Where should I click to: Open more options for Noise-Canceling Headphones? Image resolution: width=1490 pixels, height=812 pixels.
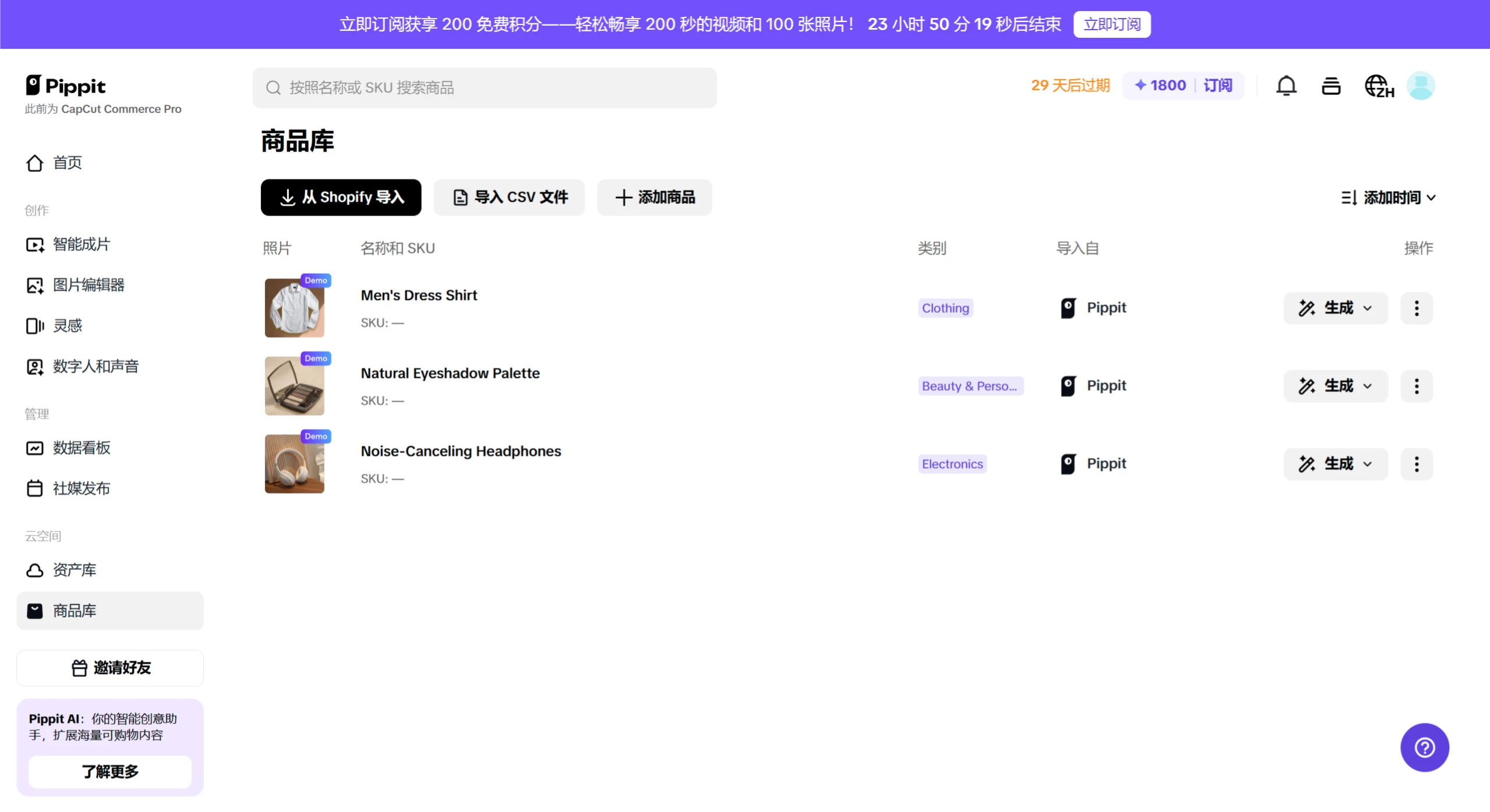(x=1417, y=464)
